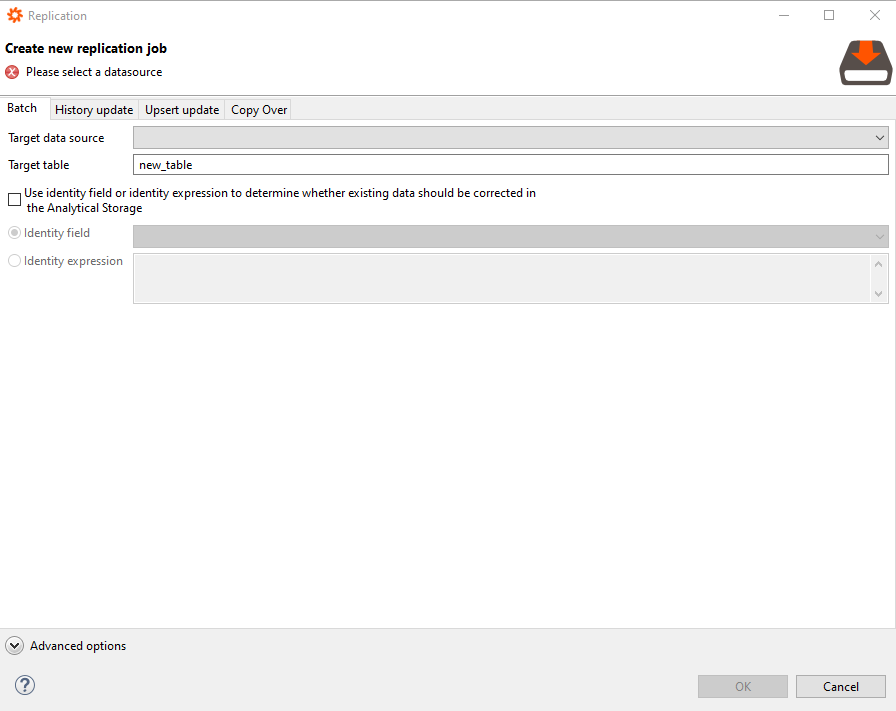Select the Identity field radio button

tap(14, 233)
